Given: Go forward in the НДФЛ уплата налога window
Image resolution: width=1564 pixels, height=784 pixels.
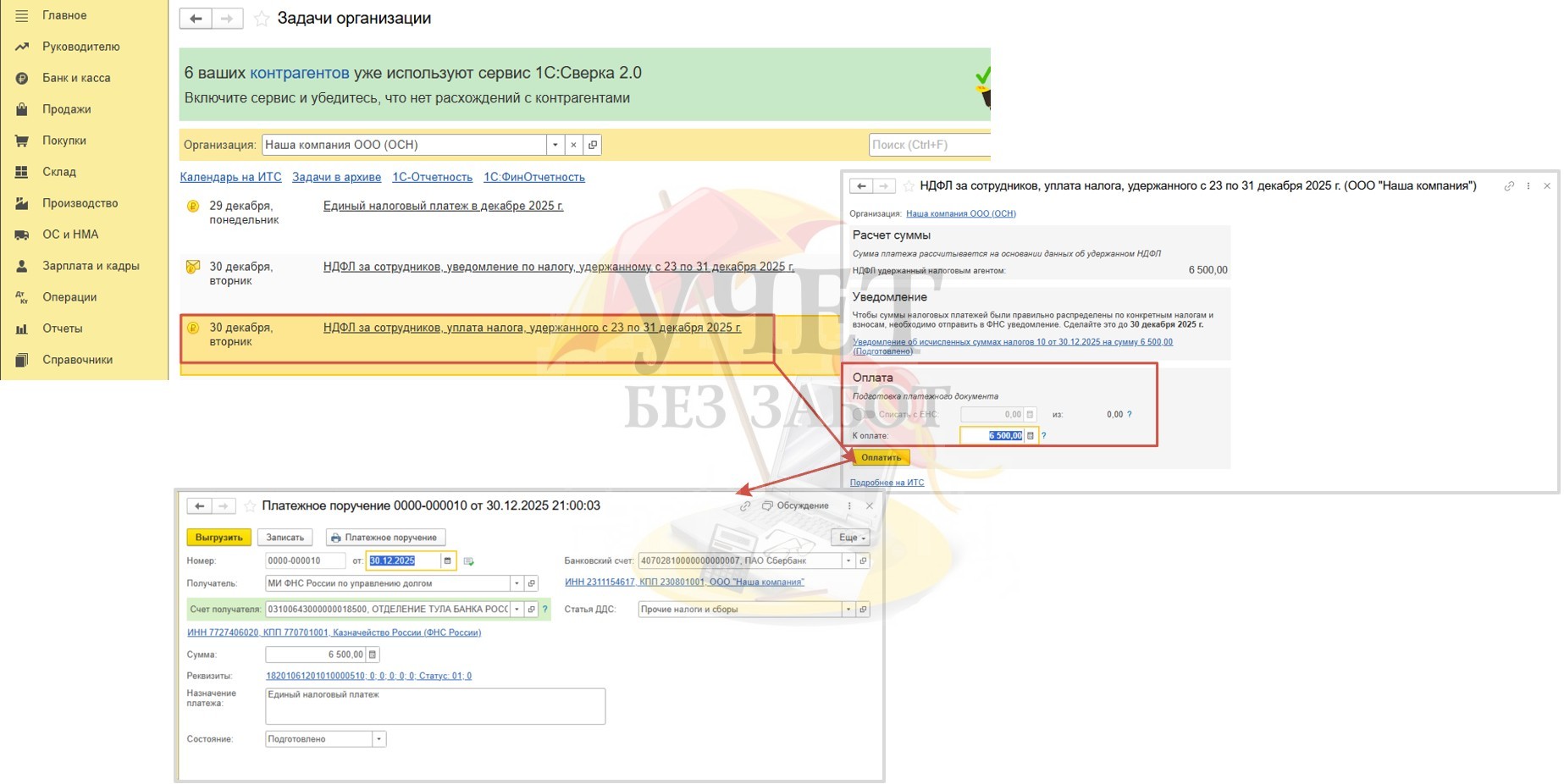Looking at the screenshot, I should 883,186.
